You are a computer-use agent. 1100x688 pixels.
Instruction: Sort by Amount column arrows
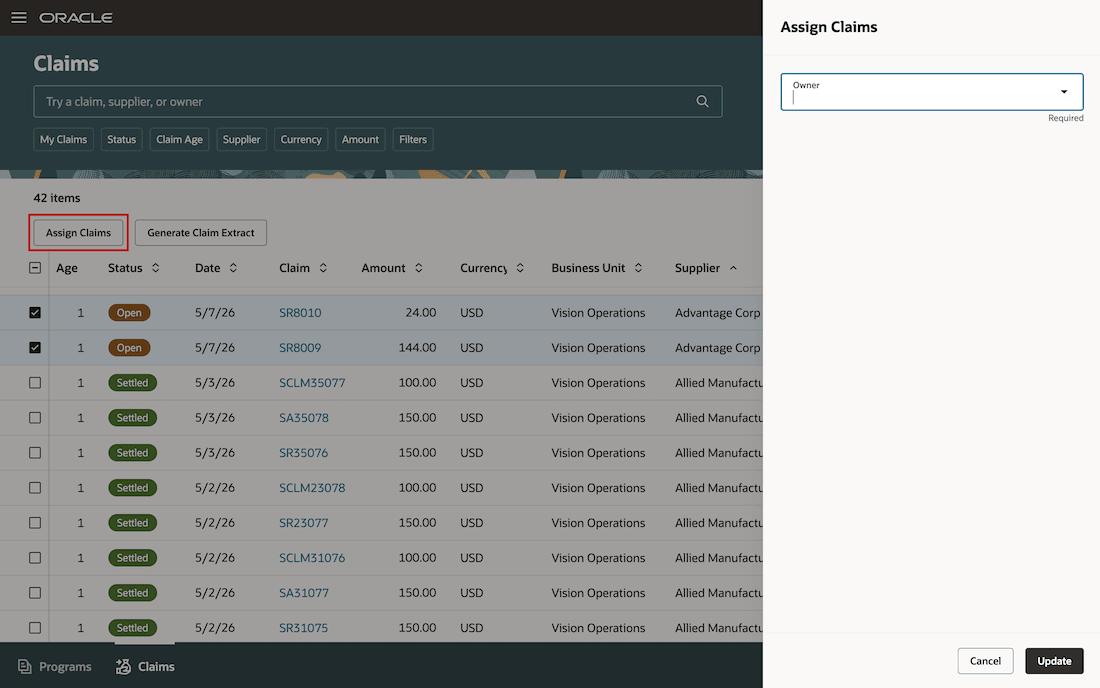tap(419, 268)
